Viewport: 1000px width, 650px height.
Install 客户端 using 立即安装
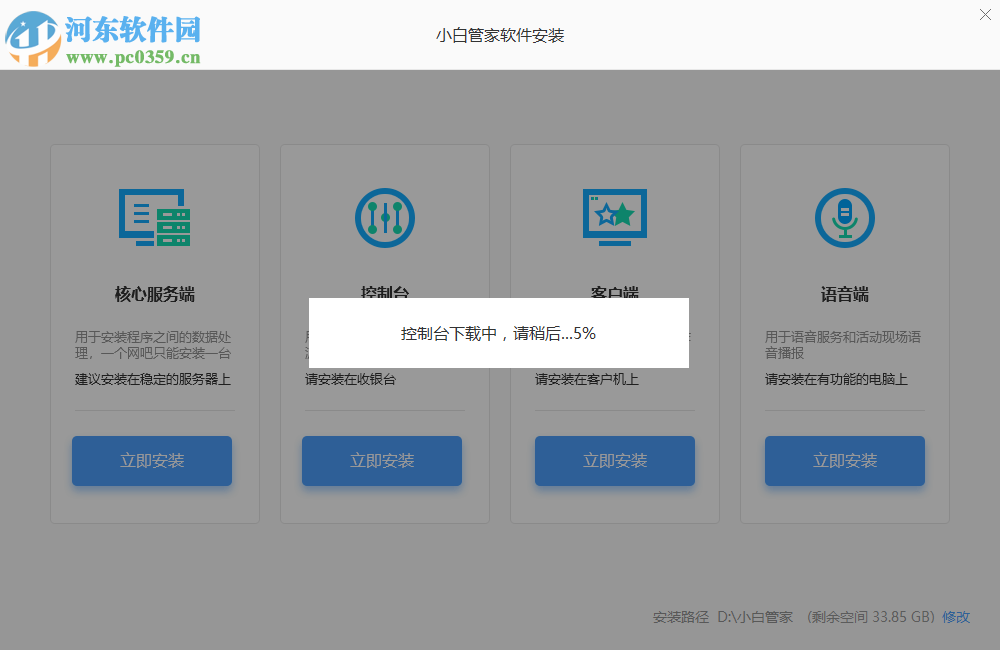click(614, 461)
